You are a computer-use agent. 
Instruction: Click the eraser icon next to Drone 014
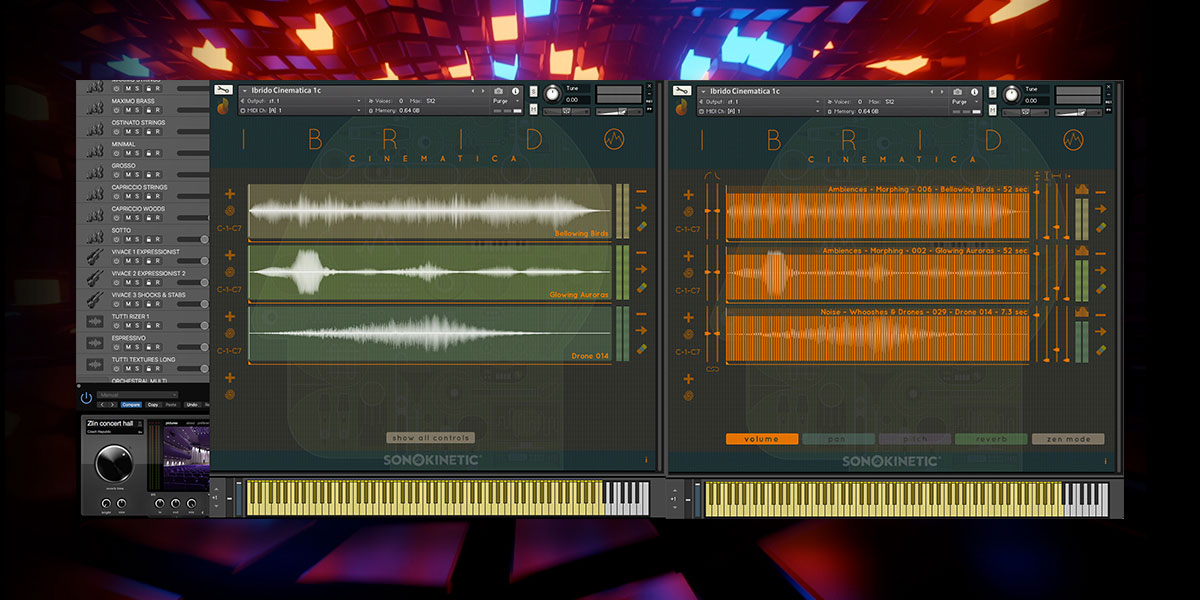(x=641, y=349)
